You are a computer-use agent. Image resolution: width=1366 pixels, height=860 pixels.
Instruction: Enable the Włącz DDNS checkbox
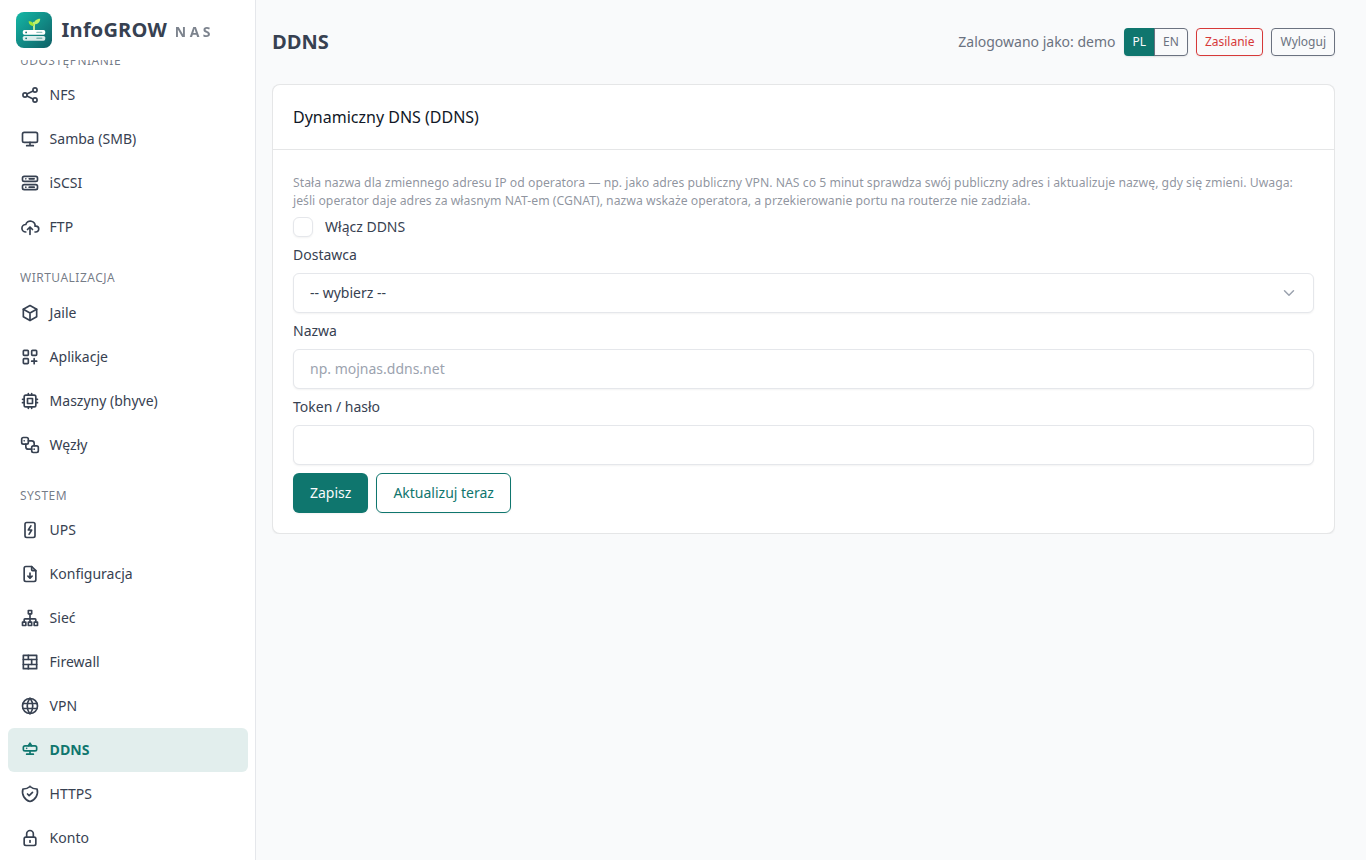[303, 227]
